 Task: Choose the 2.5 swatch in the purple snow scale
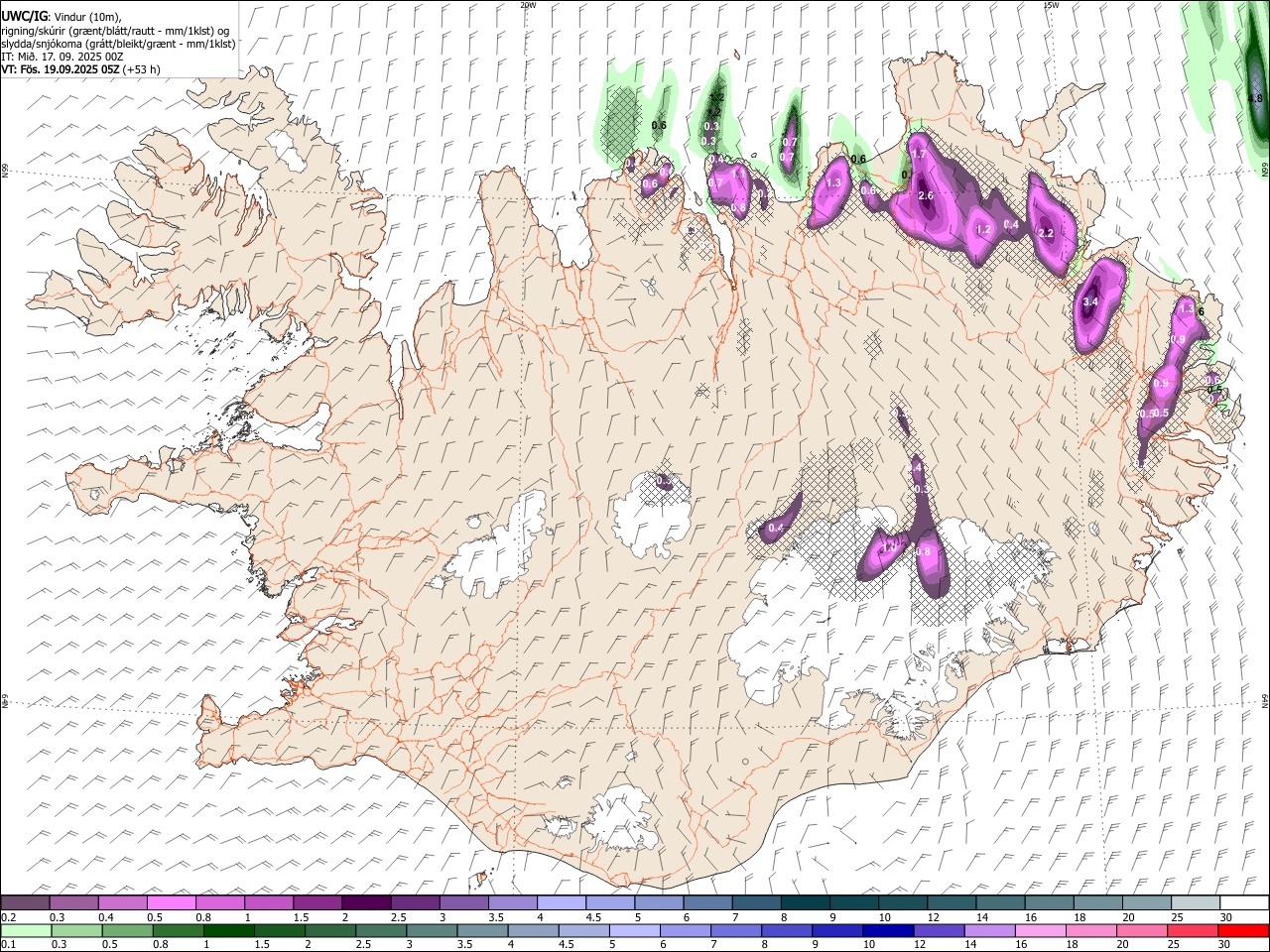414,903
